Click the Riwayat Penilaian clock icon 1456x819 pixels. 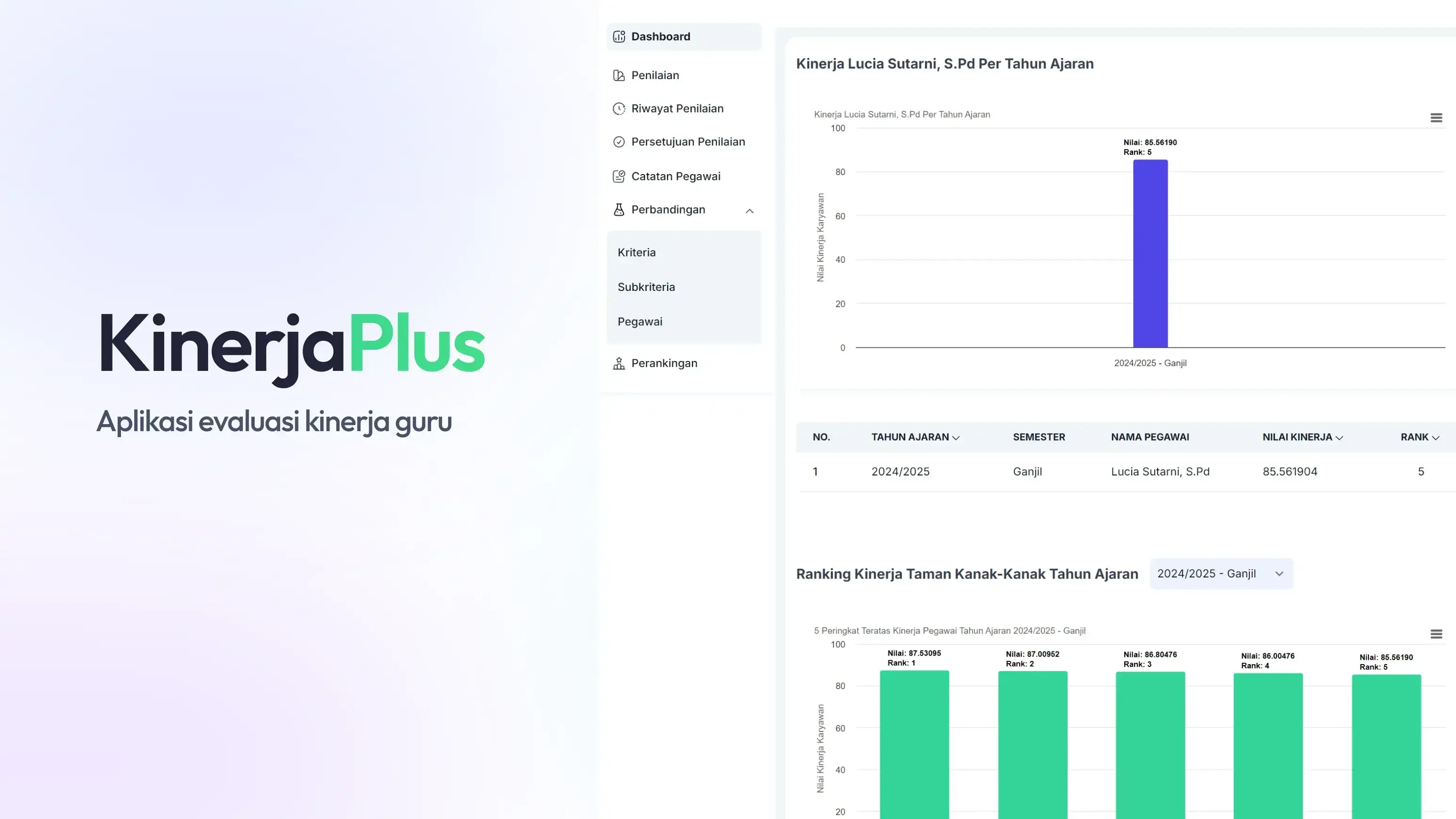(x=619, y=109)
